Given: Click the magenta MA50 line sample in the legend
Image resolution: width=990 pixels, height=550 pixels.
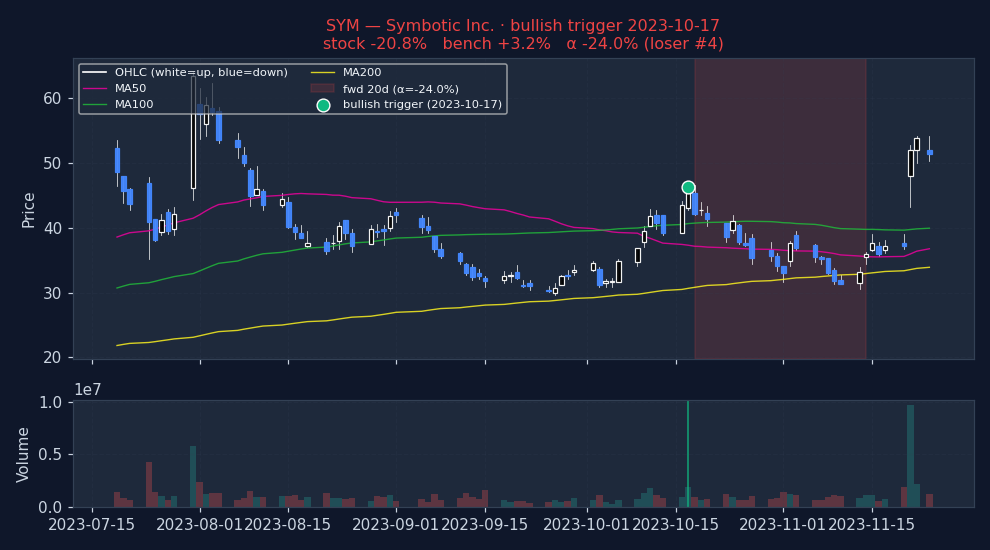Looking at the screenshot, I should (95, 89).
